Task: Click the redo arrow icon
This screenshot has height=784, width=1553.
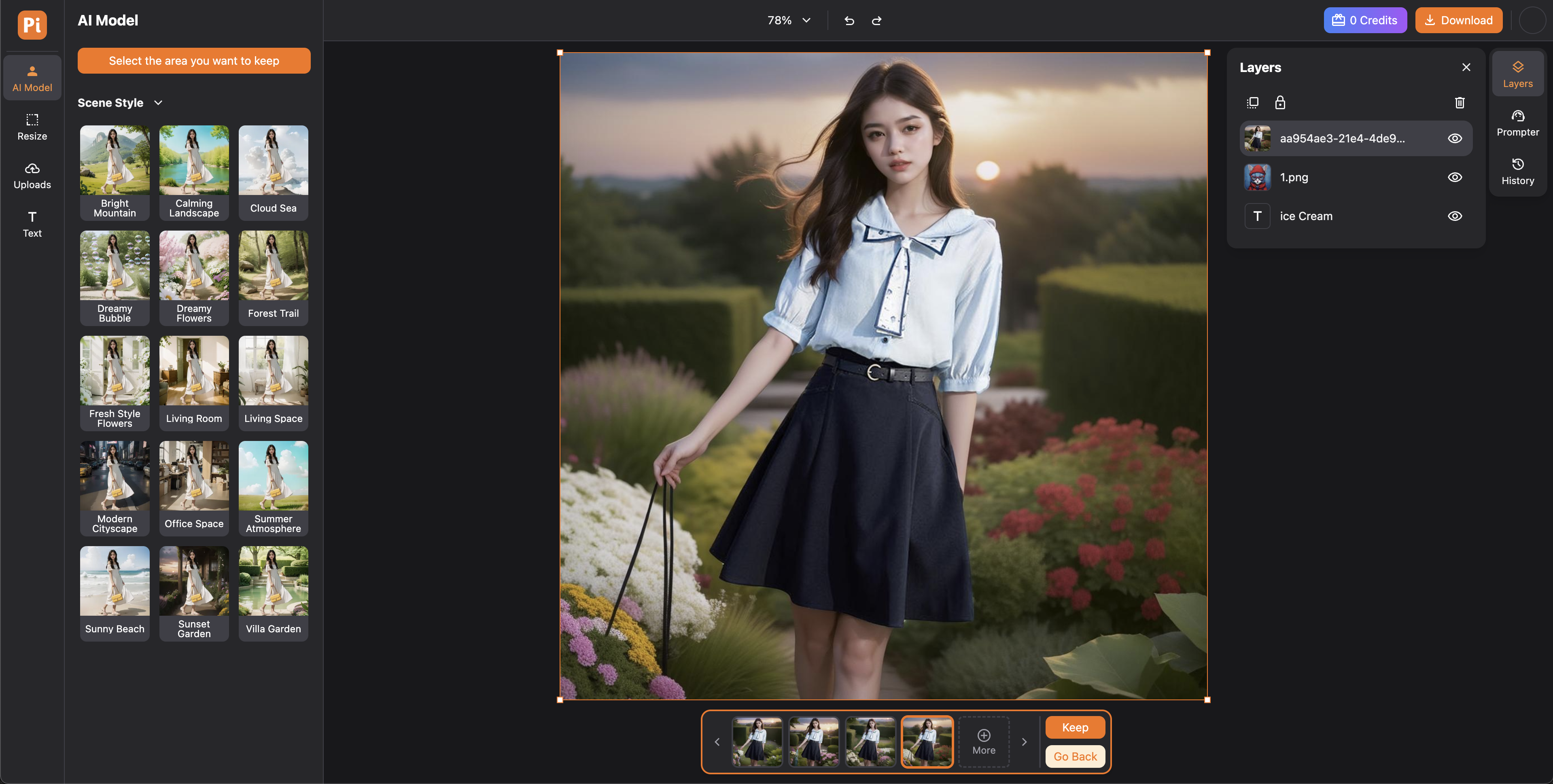Action: [876, 21]
